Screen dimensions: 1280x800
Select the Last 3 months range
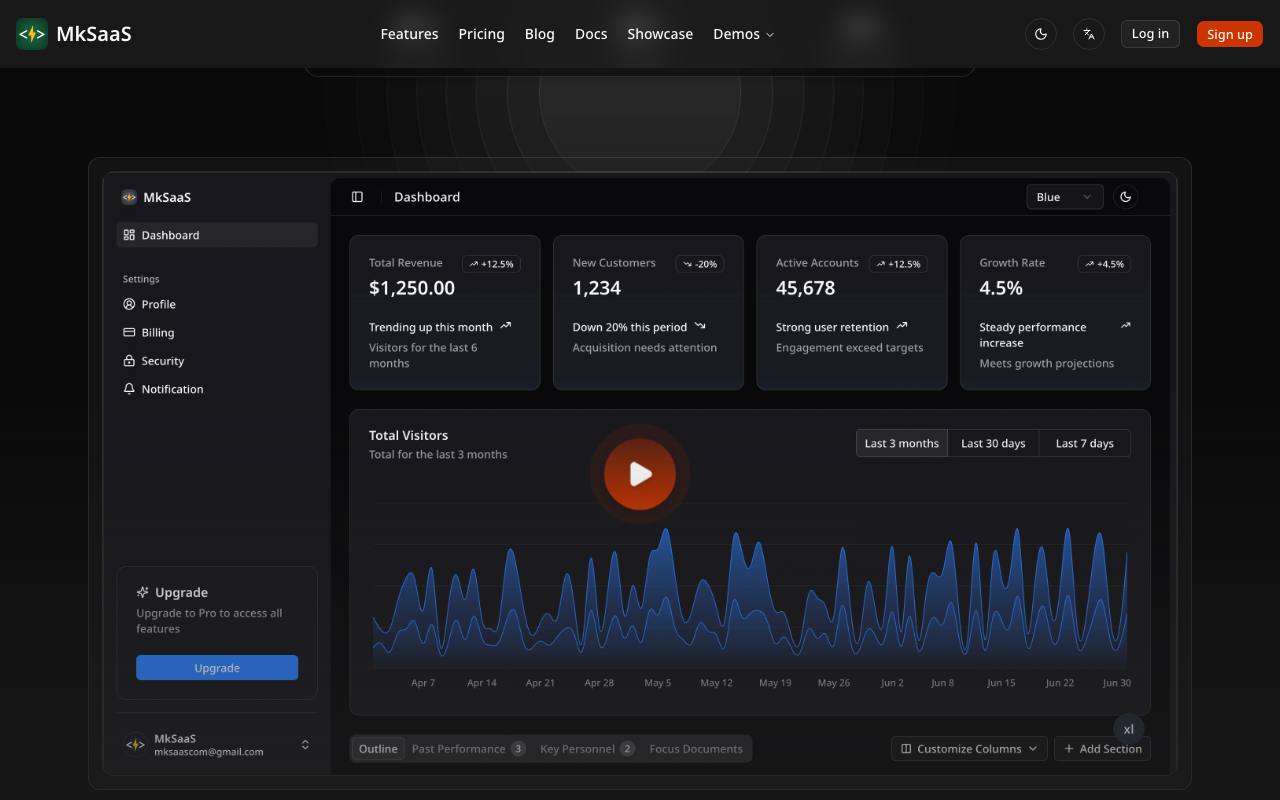pos(902,443)
